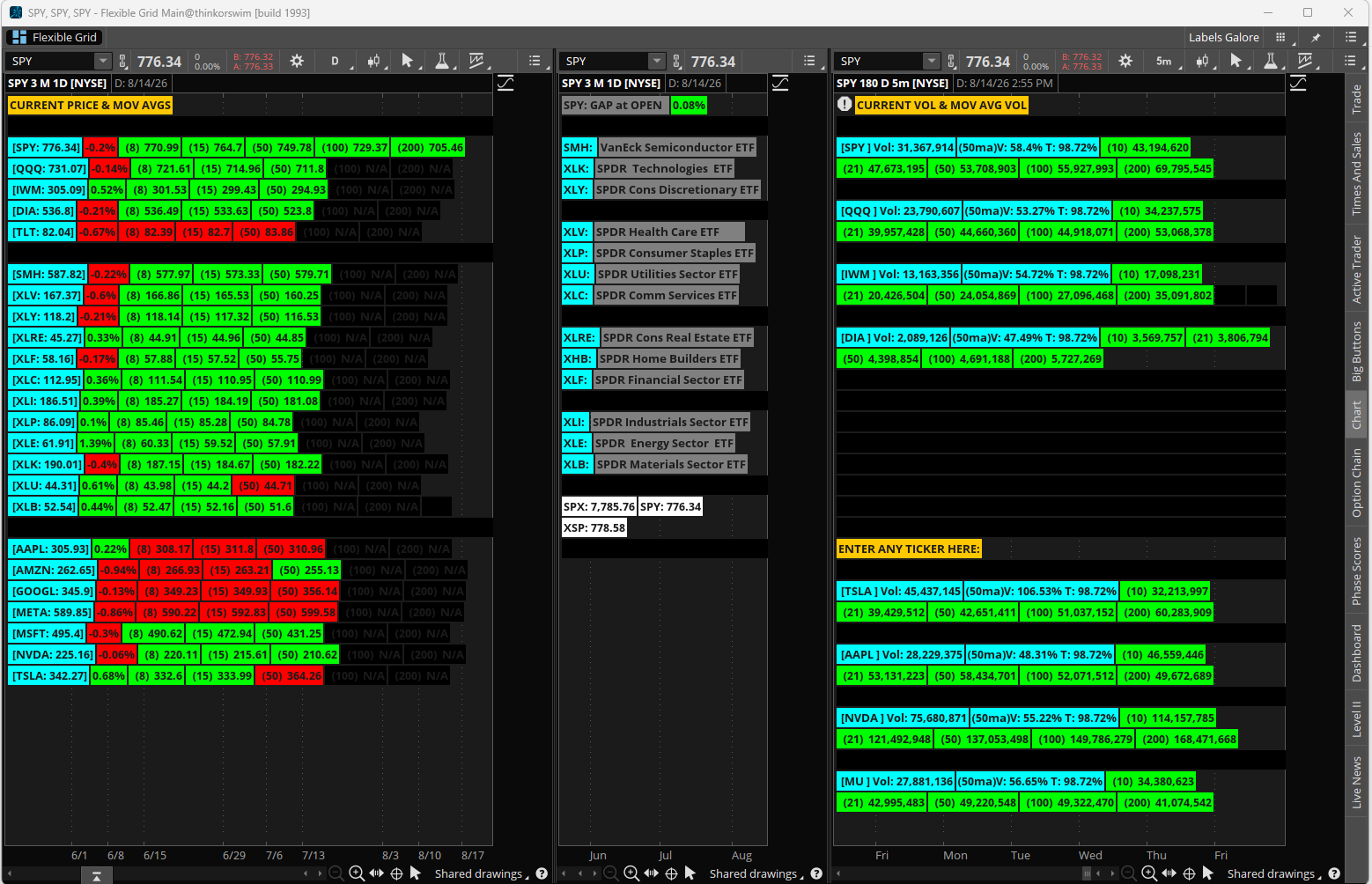This screenshot has height=884, width=1372.
Task: Click the CURRENT PRICE & MOV AVGS label
Action: tap(91, 105)
